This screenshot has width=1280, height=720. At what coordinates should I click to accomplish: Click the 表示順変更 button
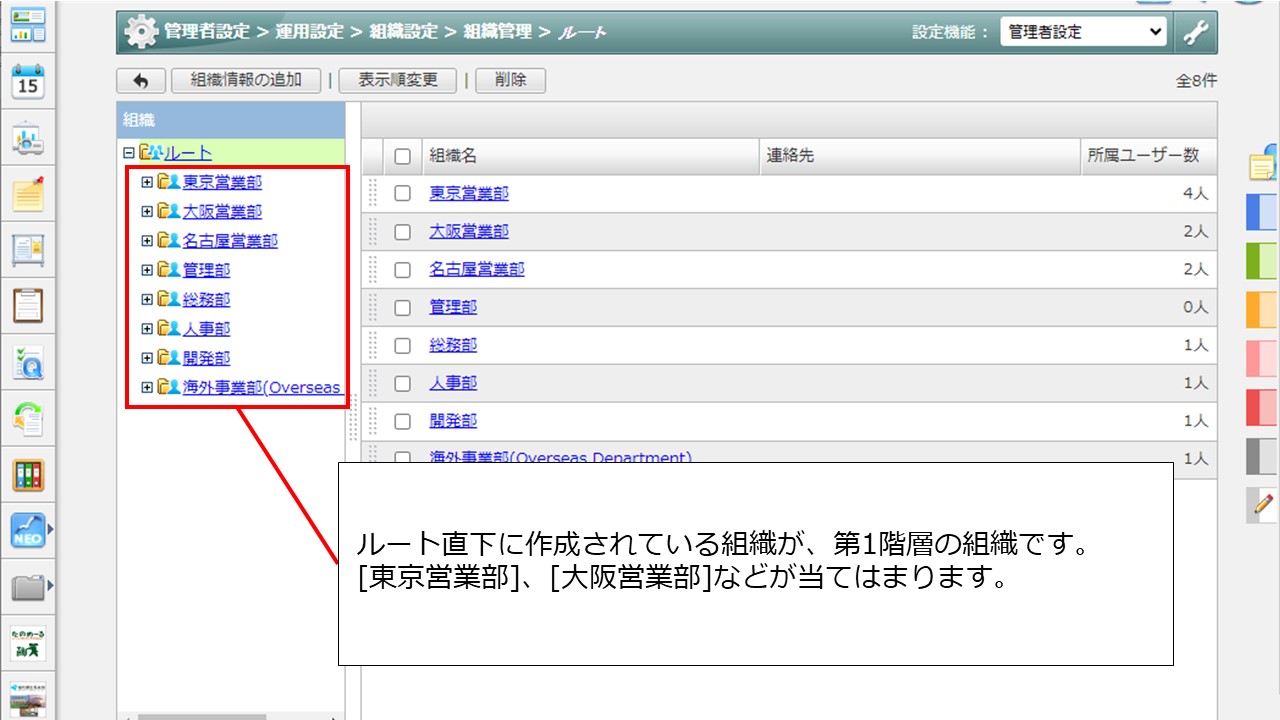[397, 81]
